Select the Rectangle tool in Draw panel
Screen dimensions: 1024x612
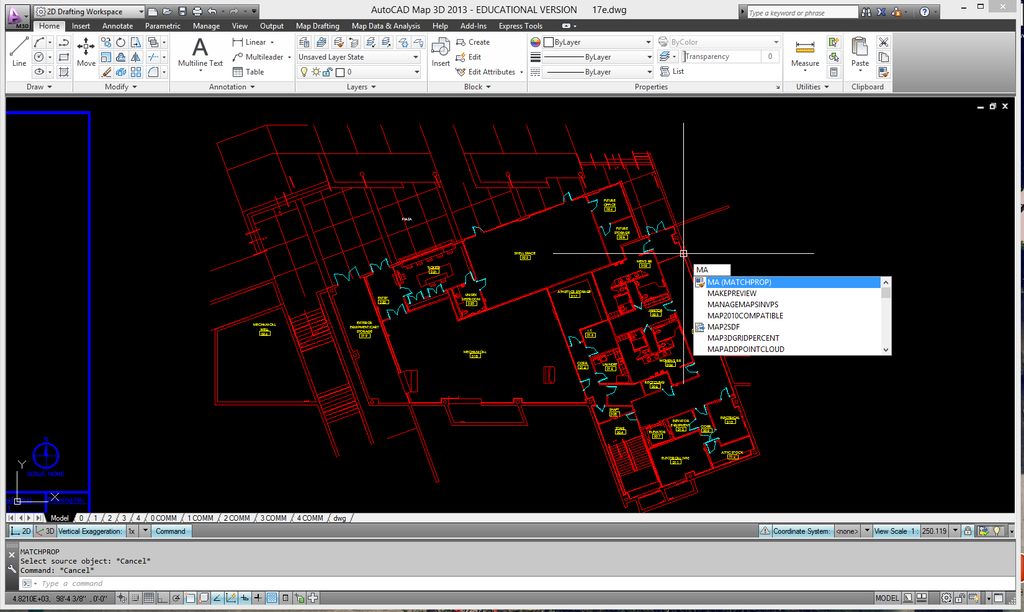63,57
